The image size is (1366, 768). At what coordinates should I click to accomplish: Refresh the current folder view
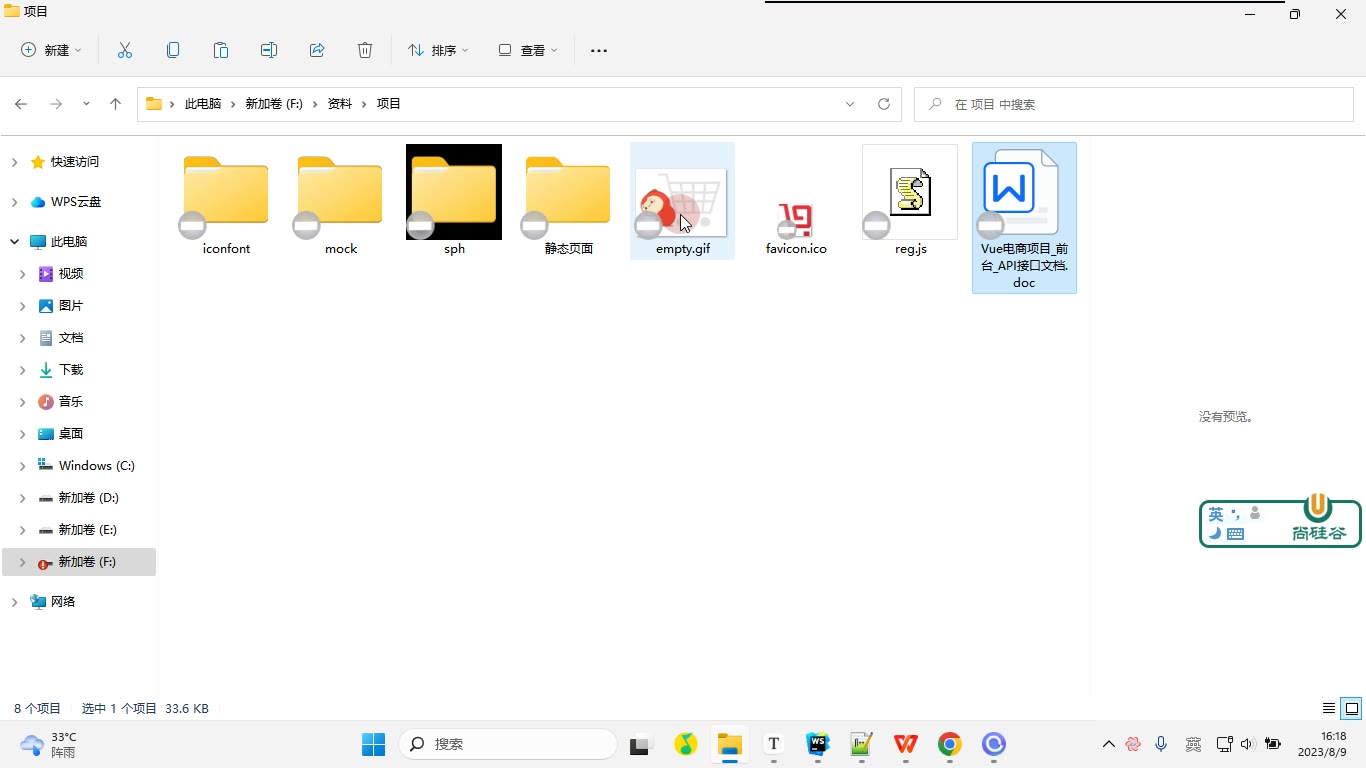[x=884, y=104]
